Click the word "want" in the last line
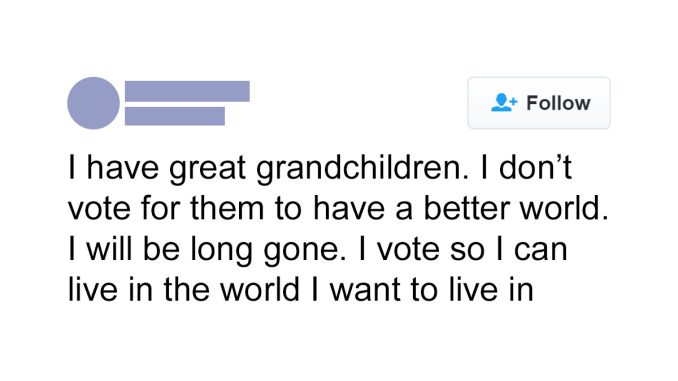The height and width of the screenshot is (381, 678). [x=365, y=290]
